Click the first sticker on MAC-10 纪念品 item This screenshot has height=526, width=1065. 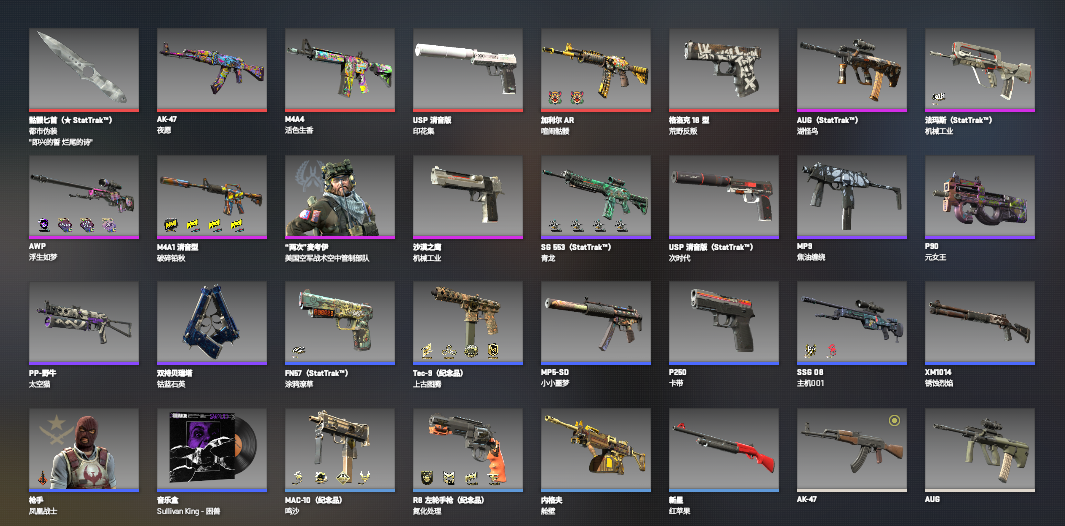pos(298,477)
